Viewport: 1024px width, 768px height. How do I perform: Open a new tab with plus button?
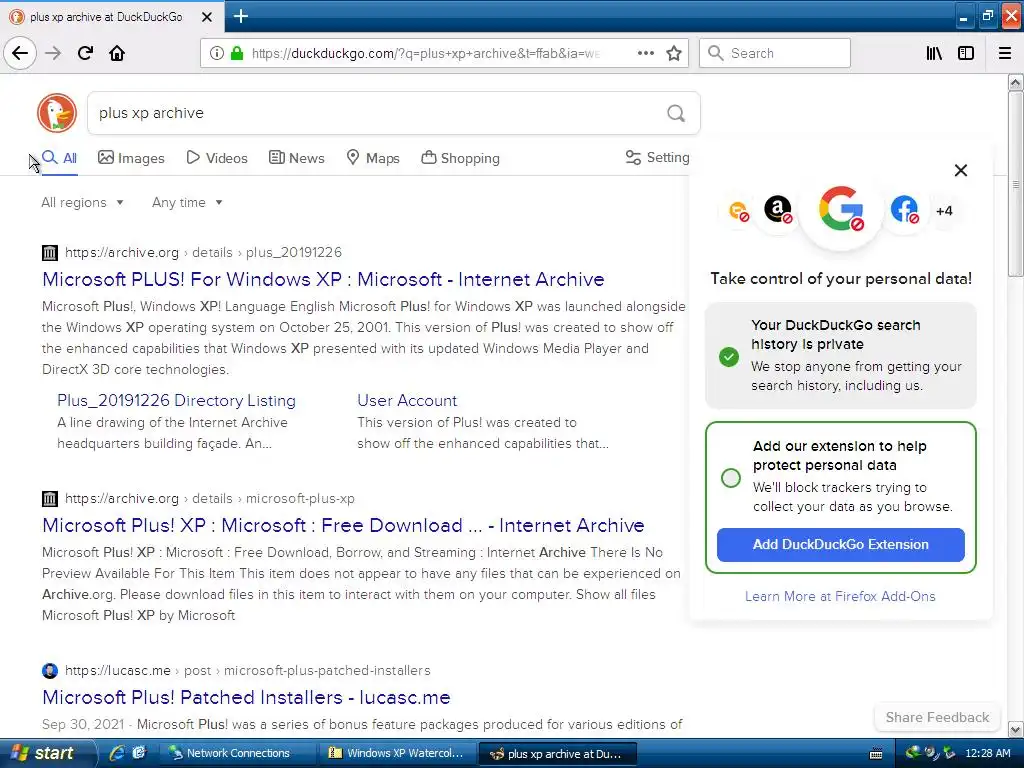click(240, 16)
